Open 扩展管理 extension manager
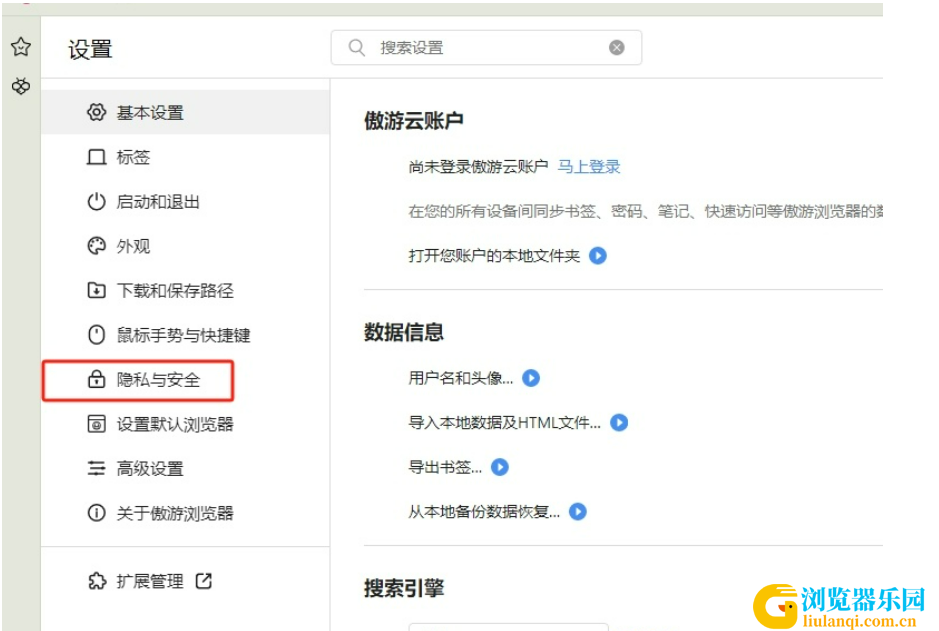Screen dimensions: 939x631 click(150, 581)
